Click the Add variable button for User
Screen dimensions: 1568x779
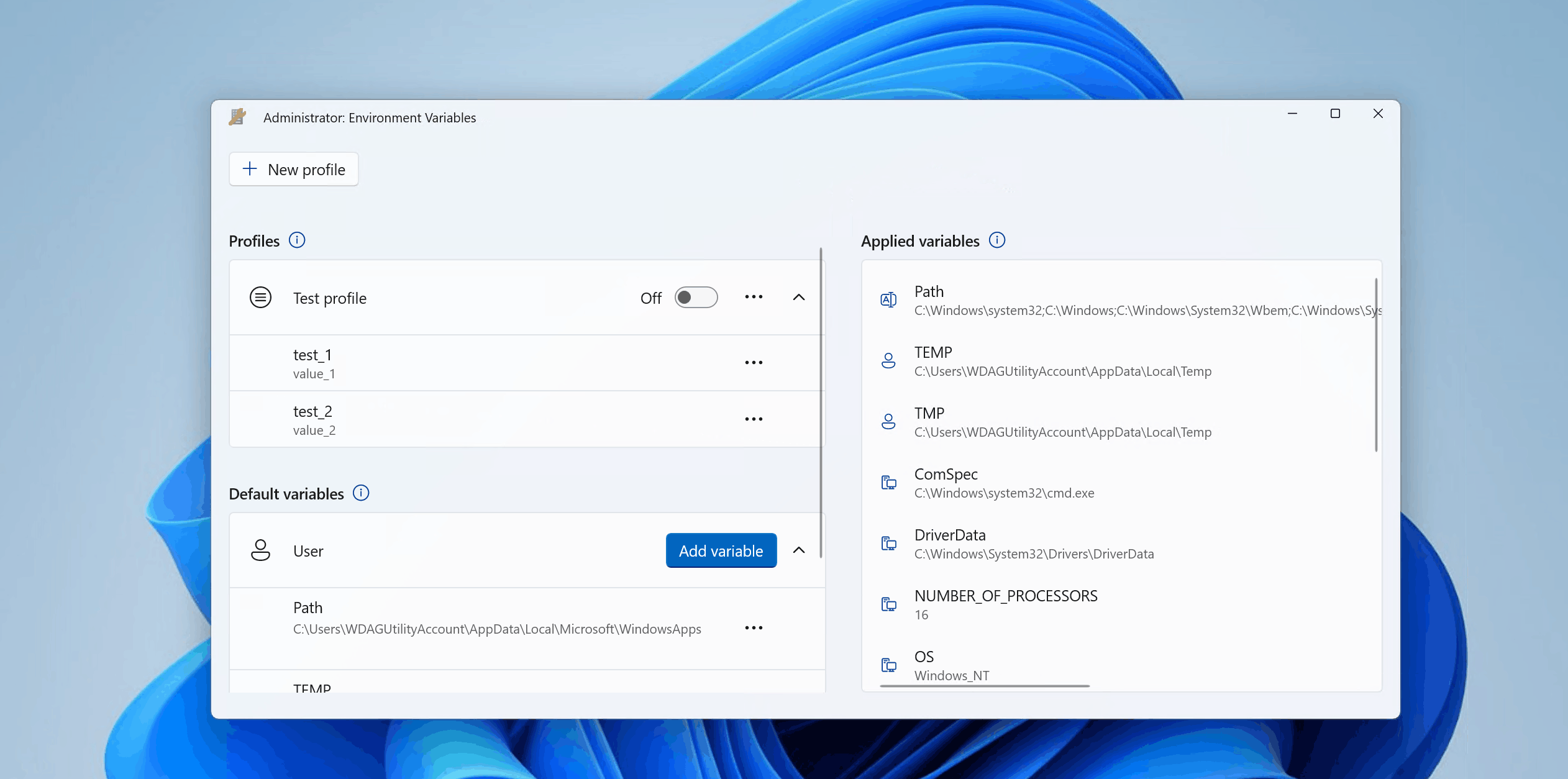click(721, 550)
